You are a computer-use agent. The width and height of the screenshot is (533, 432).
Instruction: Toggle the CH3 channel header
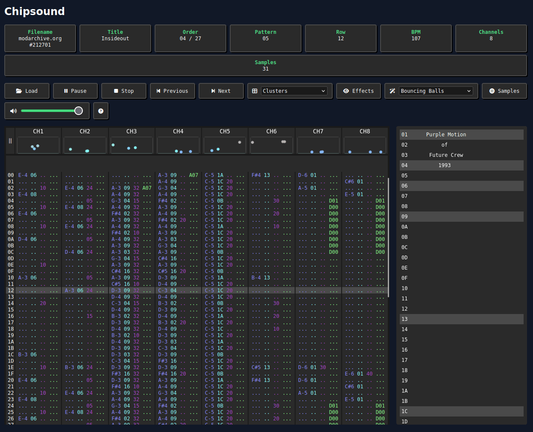tap(132, 132)
